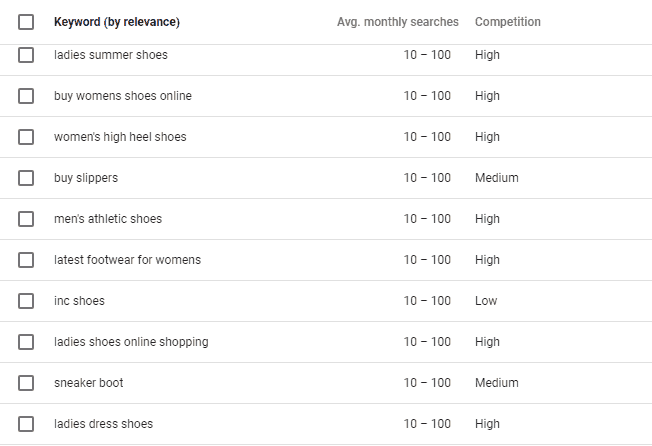Viewport: 652px width, 446px height.
Task: Click Medium competition value for buy slippers
Action: coord(497,178)
